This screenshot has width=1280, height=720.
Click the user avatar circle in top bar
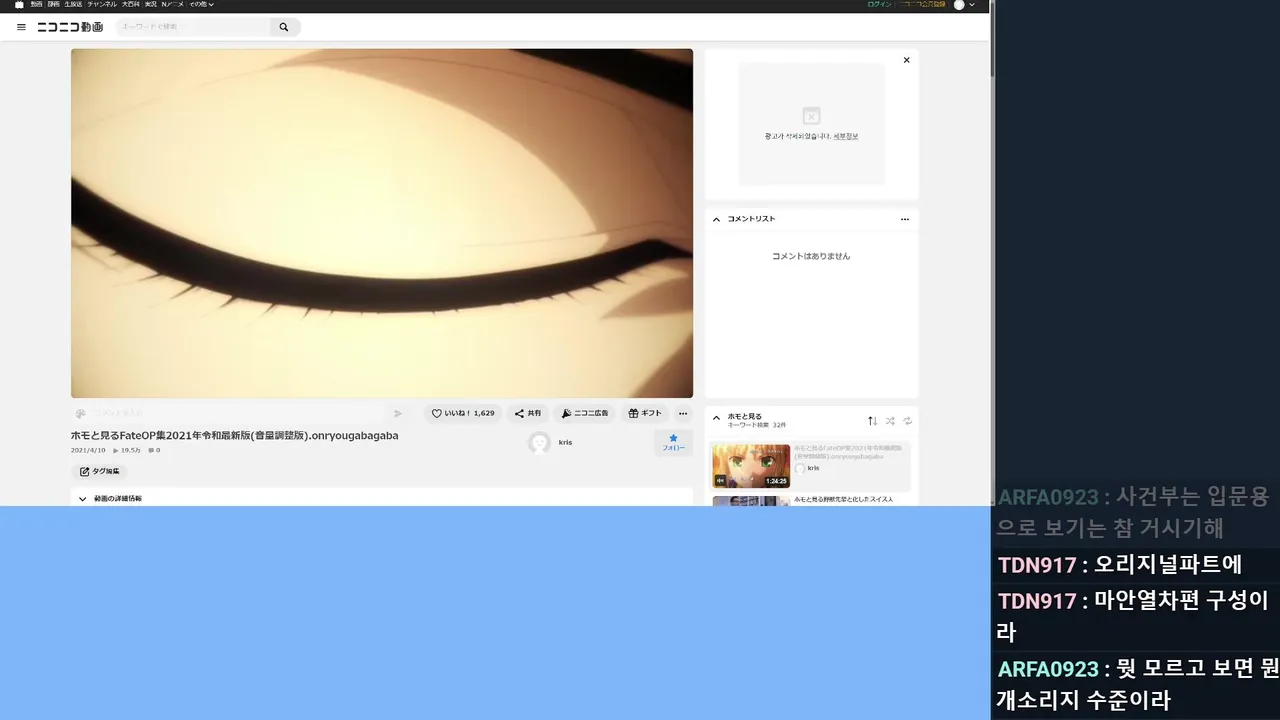[x=959, y=5]
